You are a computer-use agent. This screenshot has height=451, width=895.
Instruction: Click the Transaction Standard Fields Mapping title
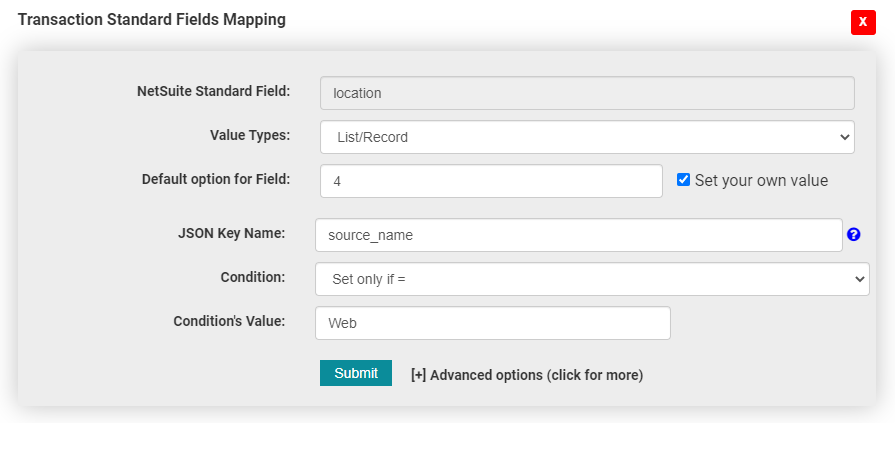152,20
